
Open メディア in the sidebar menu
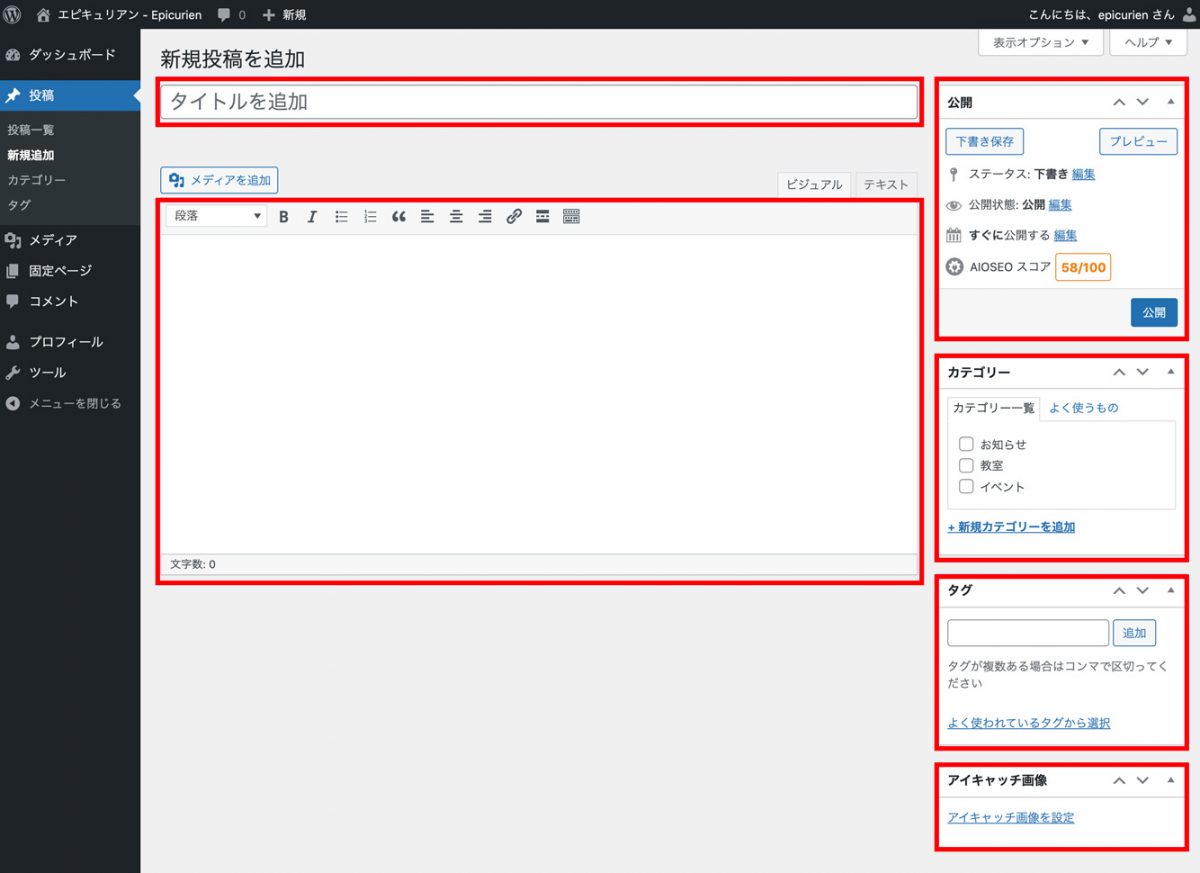(52, 240)
